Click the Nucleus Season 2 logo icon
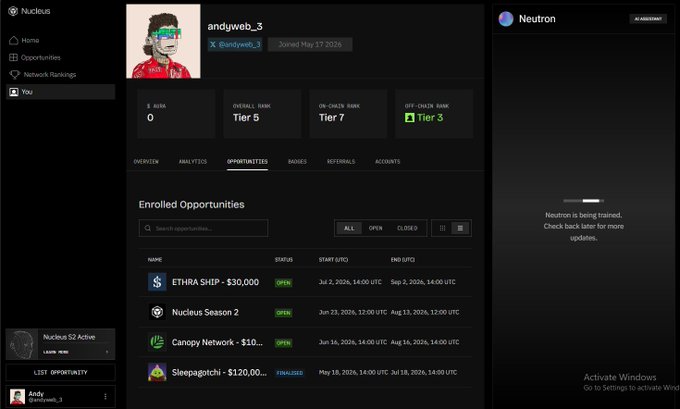Viewport: 680px width, 409px height. pos(157,312)
